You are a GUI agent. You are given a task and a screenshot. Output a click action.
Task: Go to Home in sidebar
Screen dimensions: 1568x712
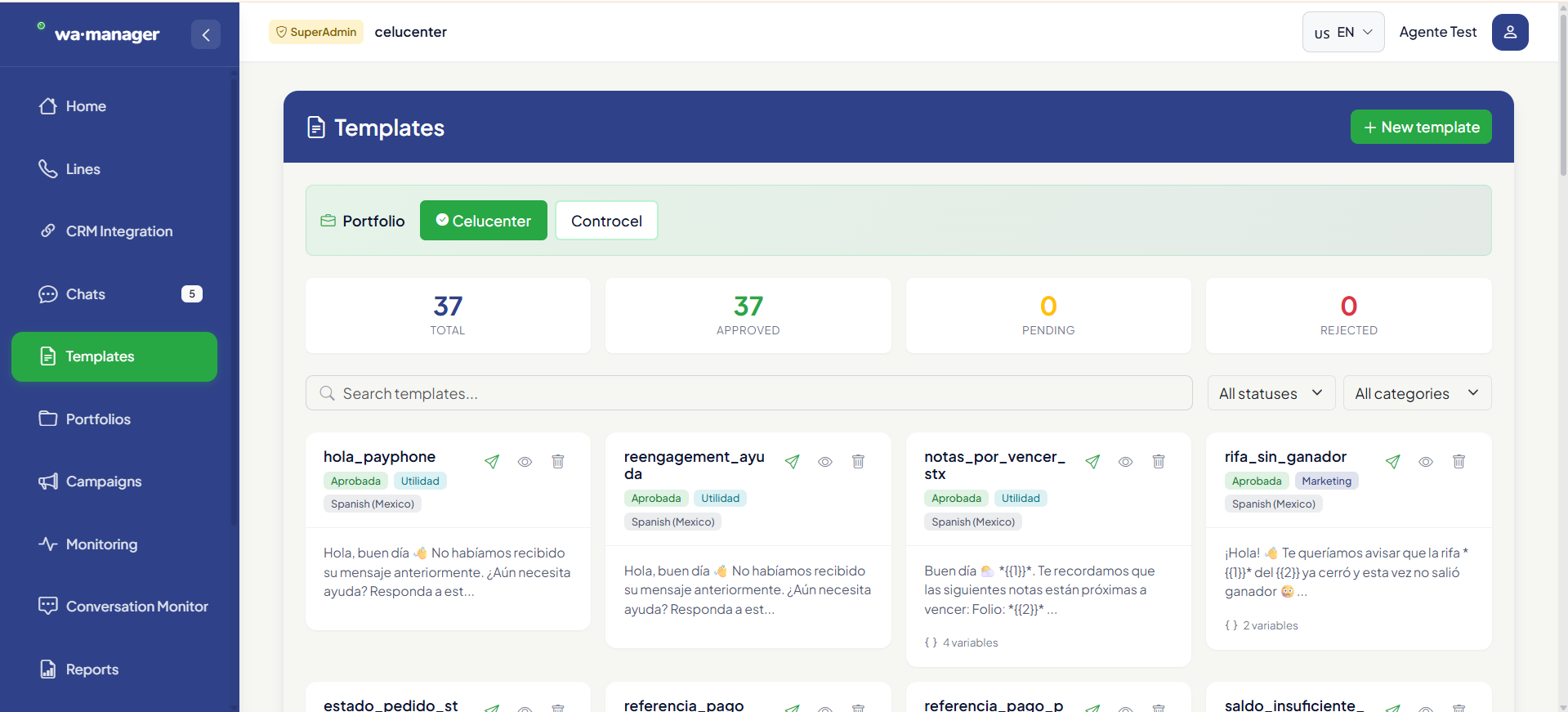(114, 106)
